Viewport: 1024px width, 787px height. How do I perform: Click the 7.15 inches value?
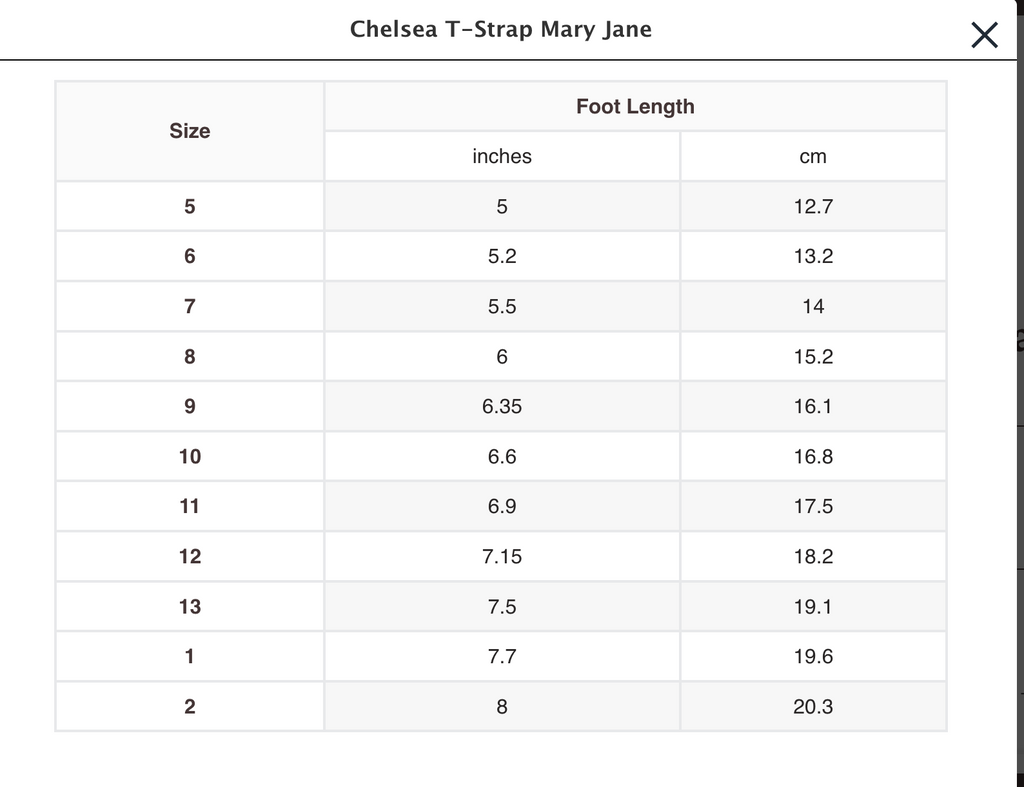coord(502,557)
